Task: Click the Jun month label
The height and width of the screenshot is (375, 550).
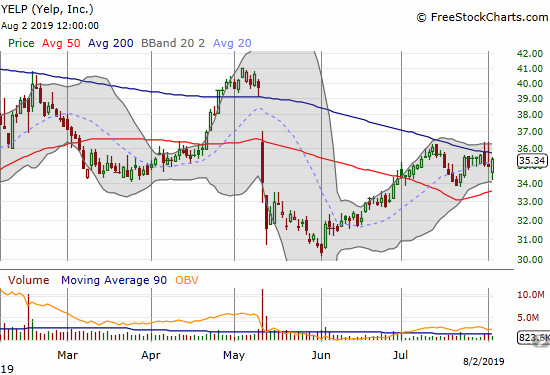Action: click(321, 355)
